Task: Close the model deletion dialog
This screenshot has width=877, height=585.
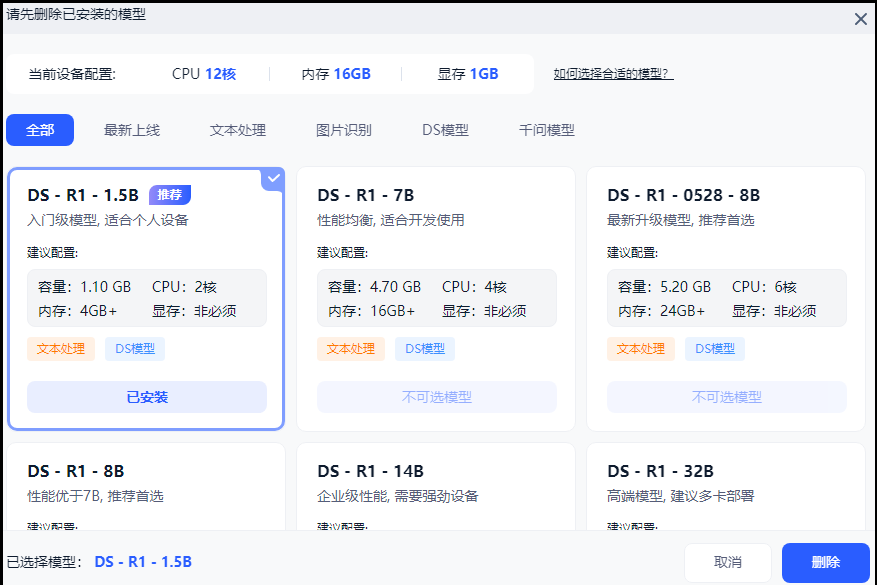Action: pyautogui.click(x=859, y=18)
